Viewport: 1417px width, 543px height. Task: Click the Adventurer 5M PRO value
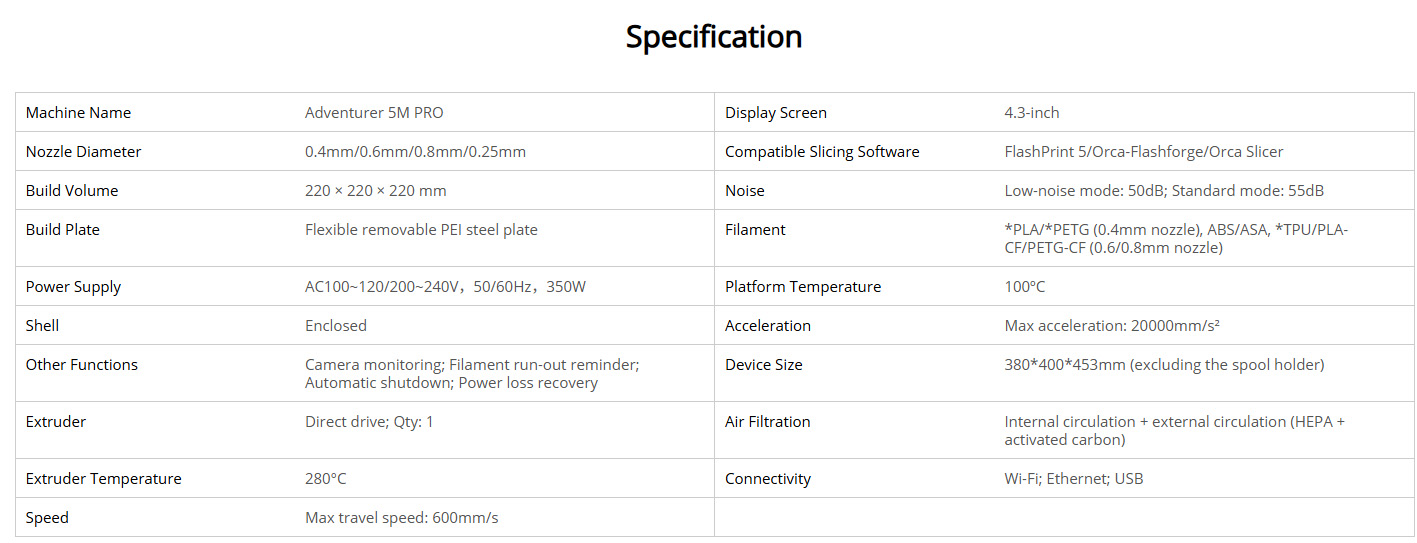374,113
